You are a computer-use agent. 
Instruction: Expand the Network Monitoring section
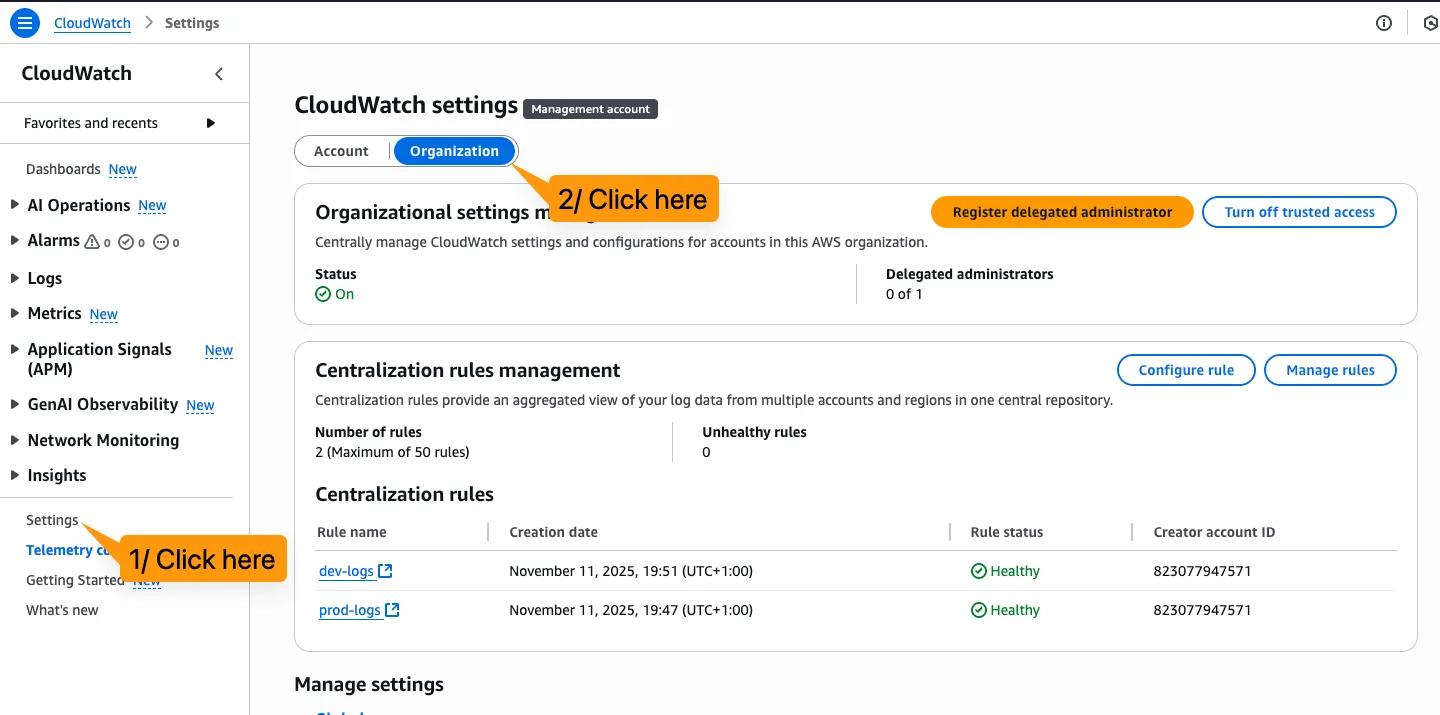(x=14, y=440)
